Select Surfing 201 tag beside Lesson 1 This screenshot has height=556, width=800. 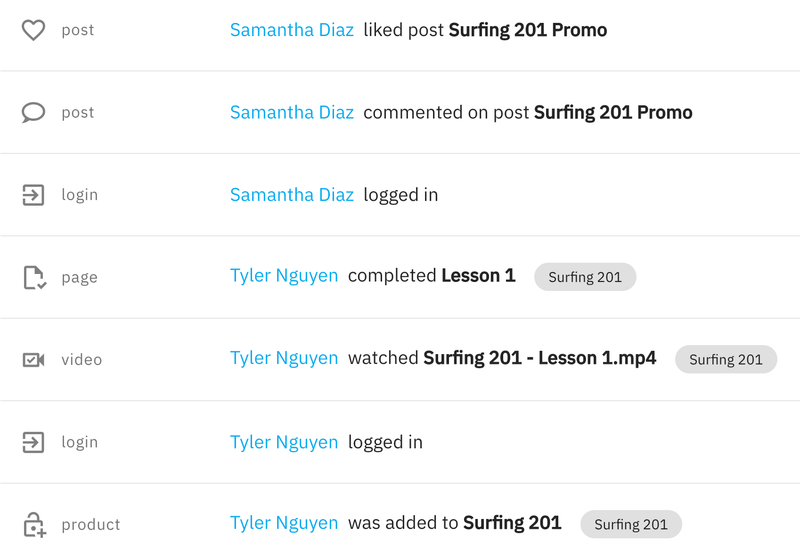pyautogui.click(x=585, y=277)
